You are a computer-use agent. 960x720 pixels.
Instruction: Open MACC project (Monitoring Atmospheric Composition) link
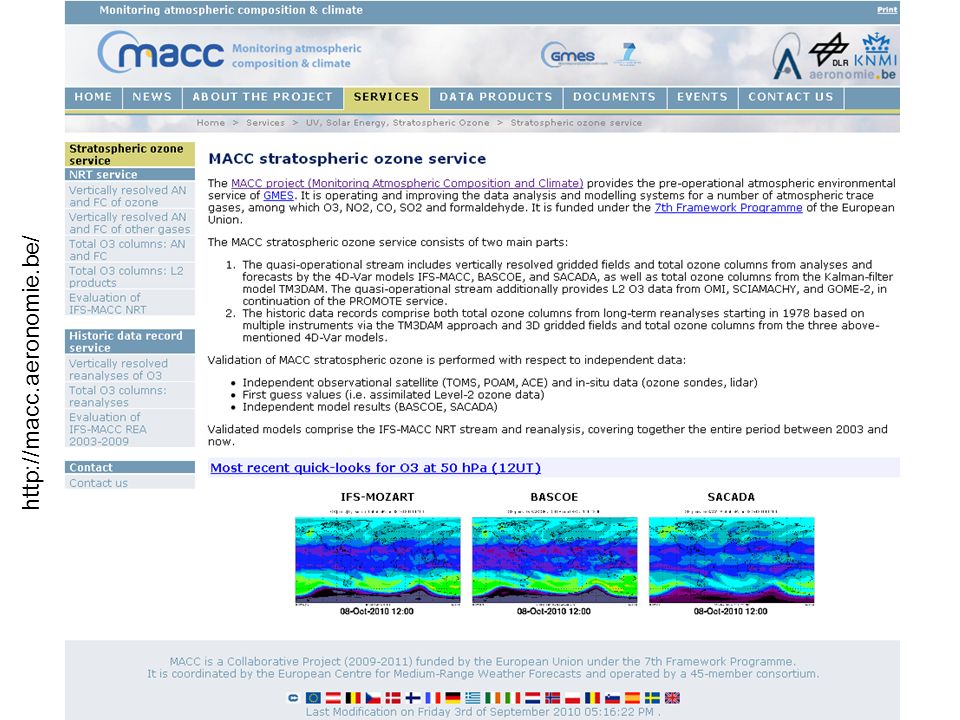(x=407, y=183)
